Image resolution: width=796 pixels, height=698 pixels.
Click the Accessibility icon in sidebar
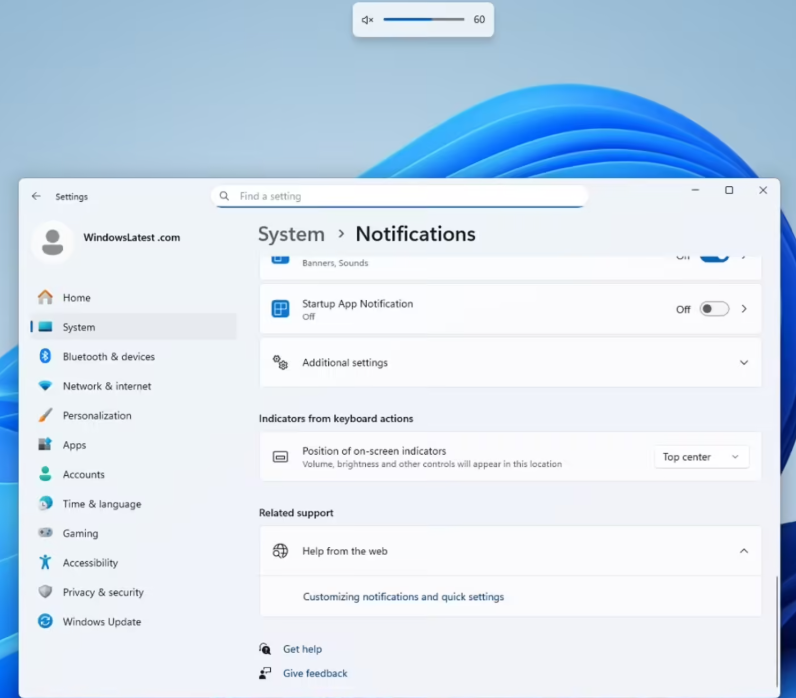pyautogui.click(x=45, y=563)
